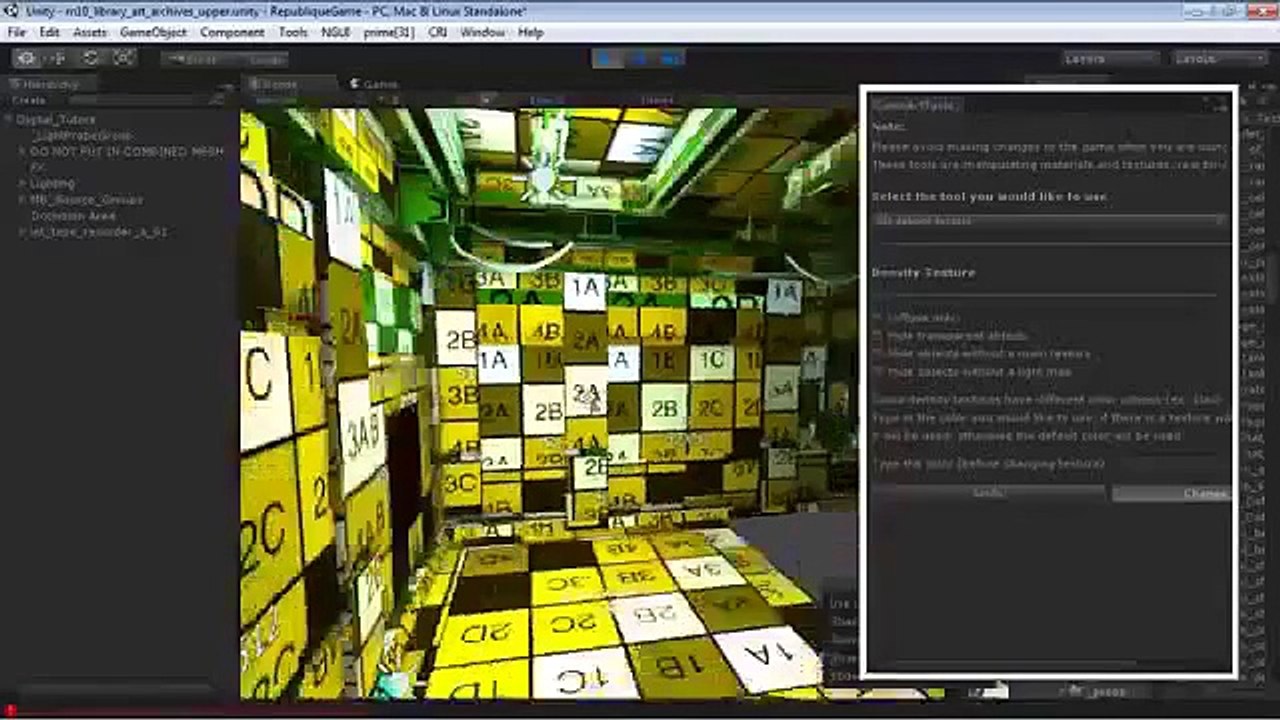Collapse the Digital_Tutors hierarchy item
The image size is (1280, 720).
coord(10,119)
